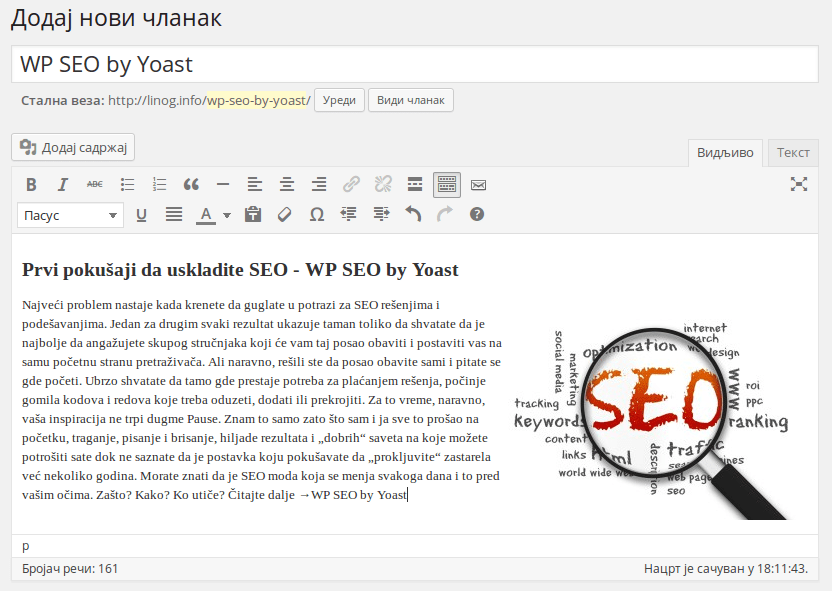Click the wp-seo-by-yoast permalink slug
This screenshot has width=832, height=591.
(258, 100)
